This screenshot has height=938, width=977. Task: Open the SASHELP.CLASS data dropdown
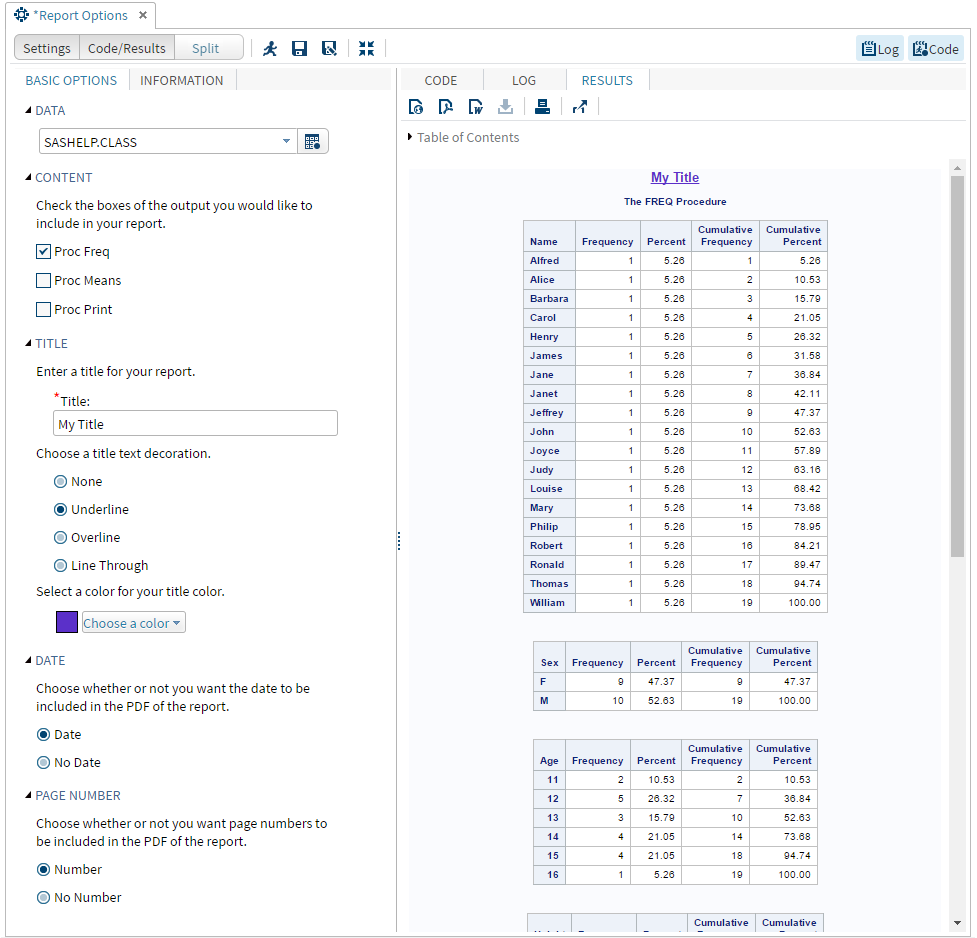[286, 142]
